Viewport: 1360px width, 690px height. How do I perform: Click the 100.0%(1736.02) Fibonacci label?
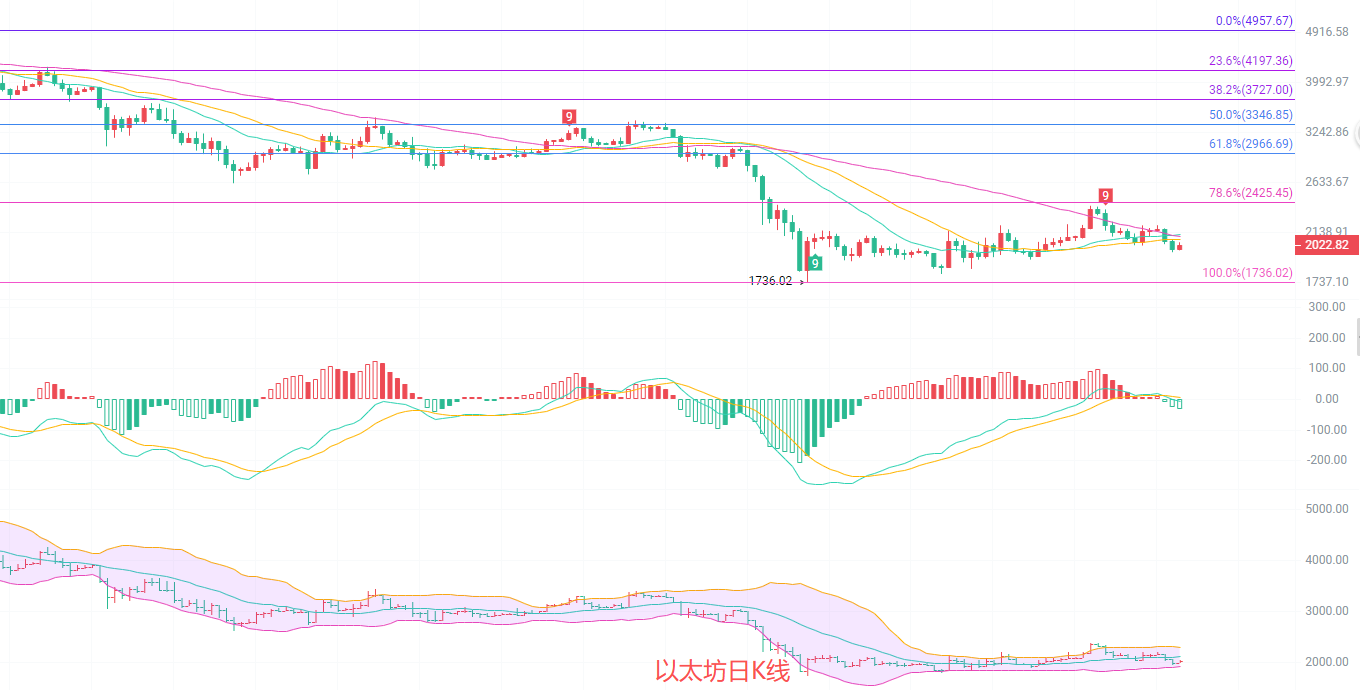[x=1247, y=273]
